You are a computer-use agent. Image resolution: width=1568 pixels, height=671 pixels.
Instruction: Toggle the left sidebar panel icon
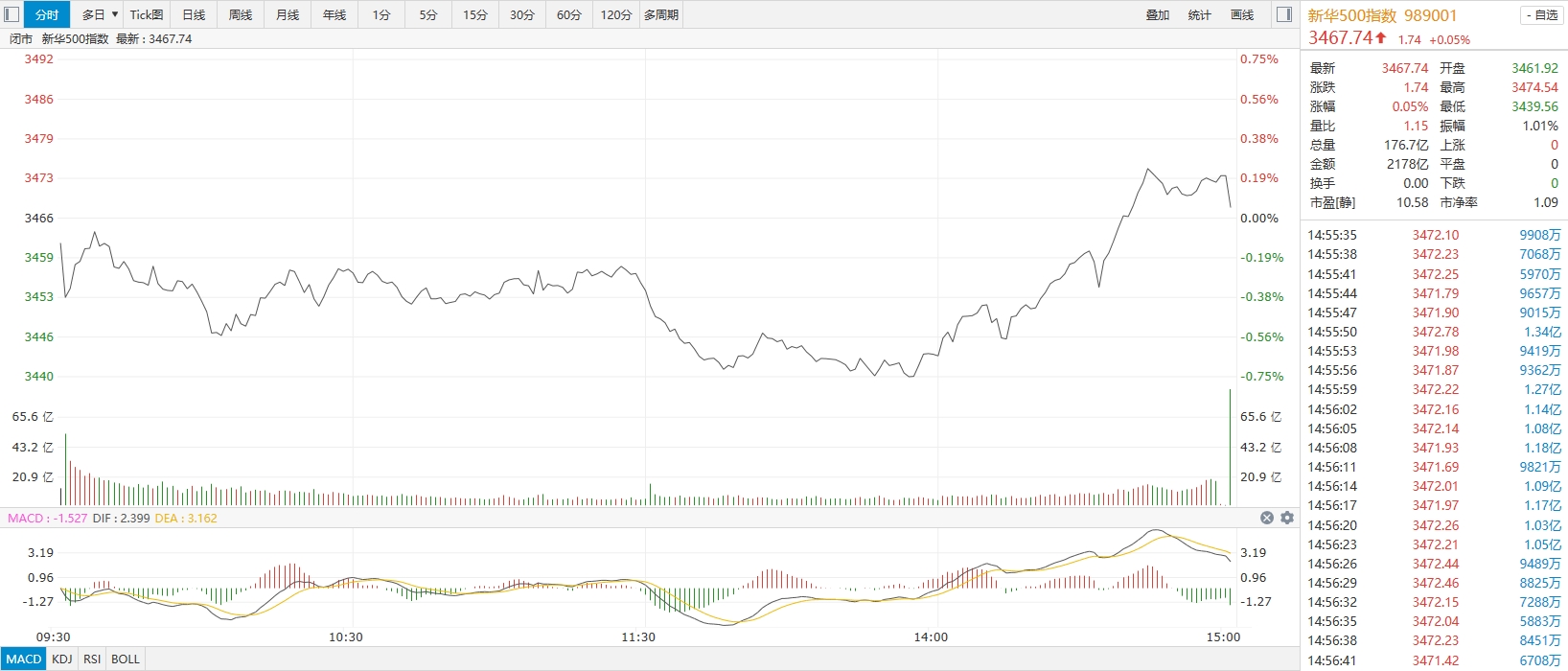coord(12,14)
